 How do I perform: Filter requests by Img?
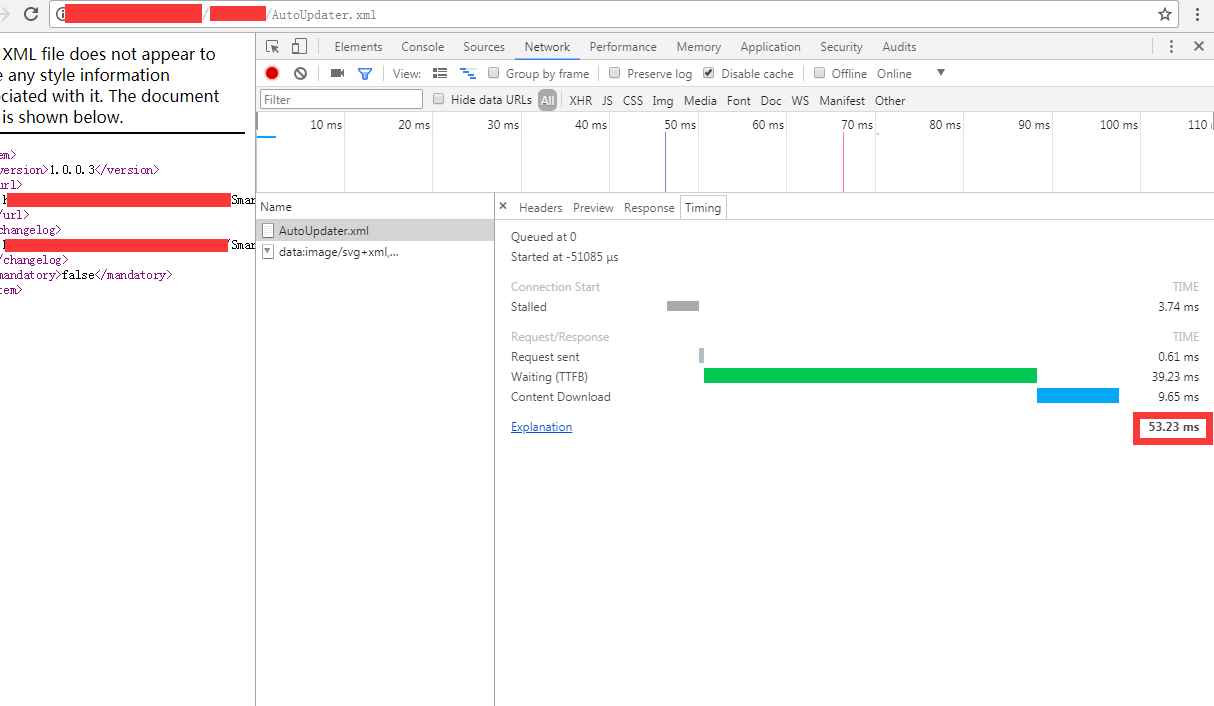click(663, 100)
